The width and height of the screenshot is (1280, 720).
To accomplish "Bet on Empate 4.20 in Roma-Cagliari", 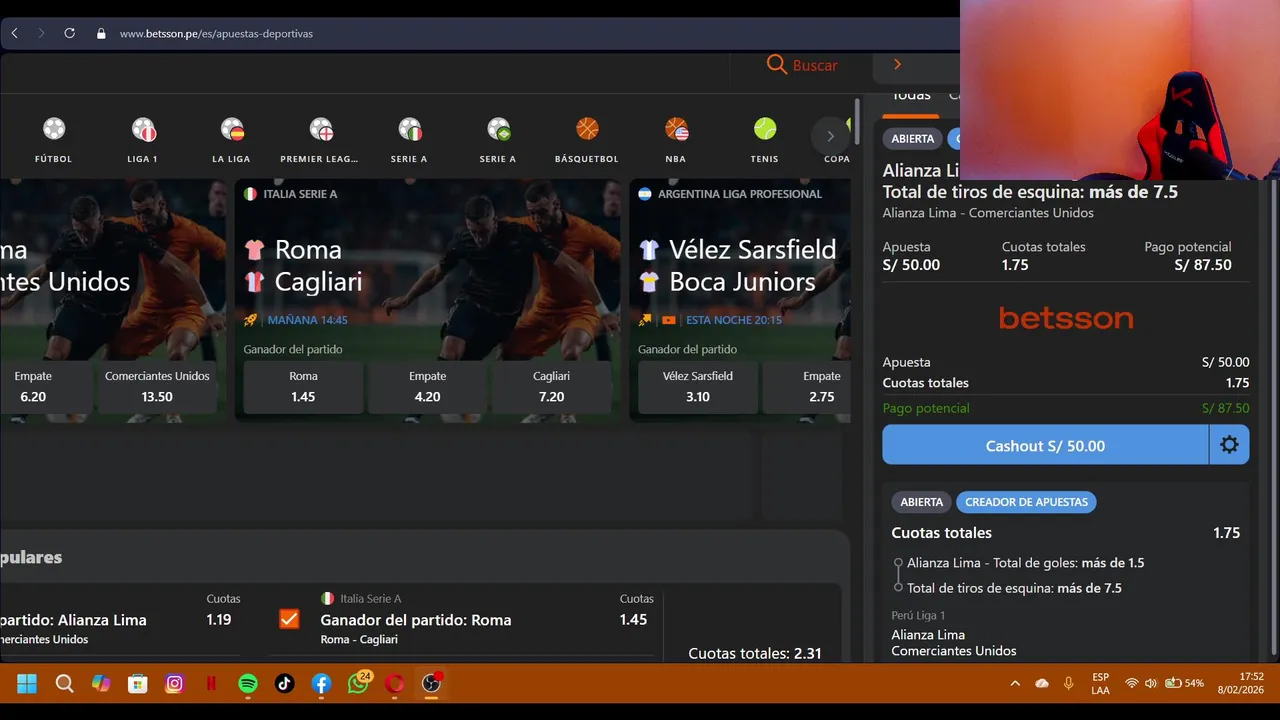I will pos(427,386).
